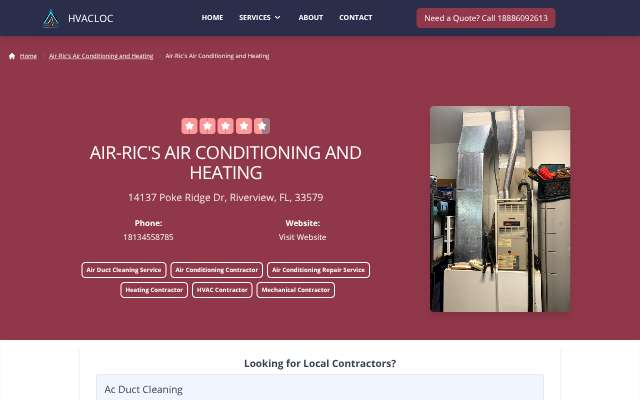Click the second rating star
Image resolution: width=640 pixels, height=400 pixels.
point(207,126)
